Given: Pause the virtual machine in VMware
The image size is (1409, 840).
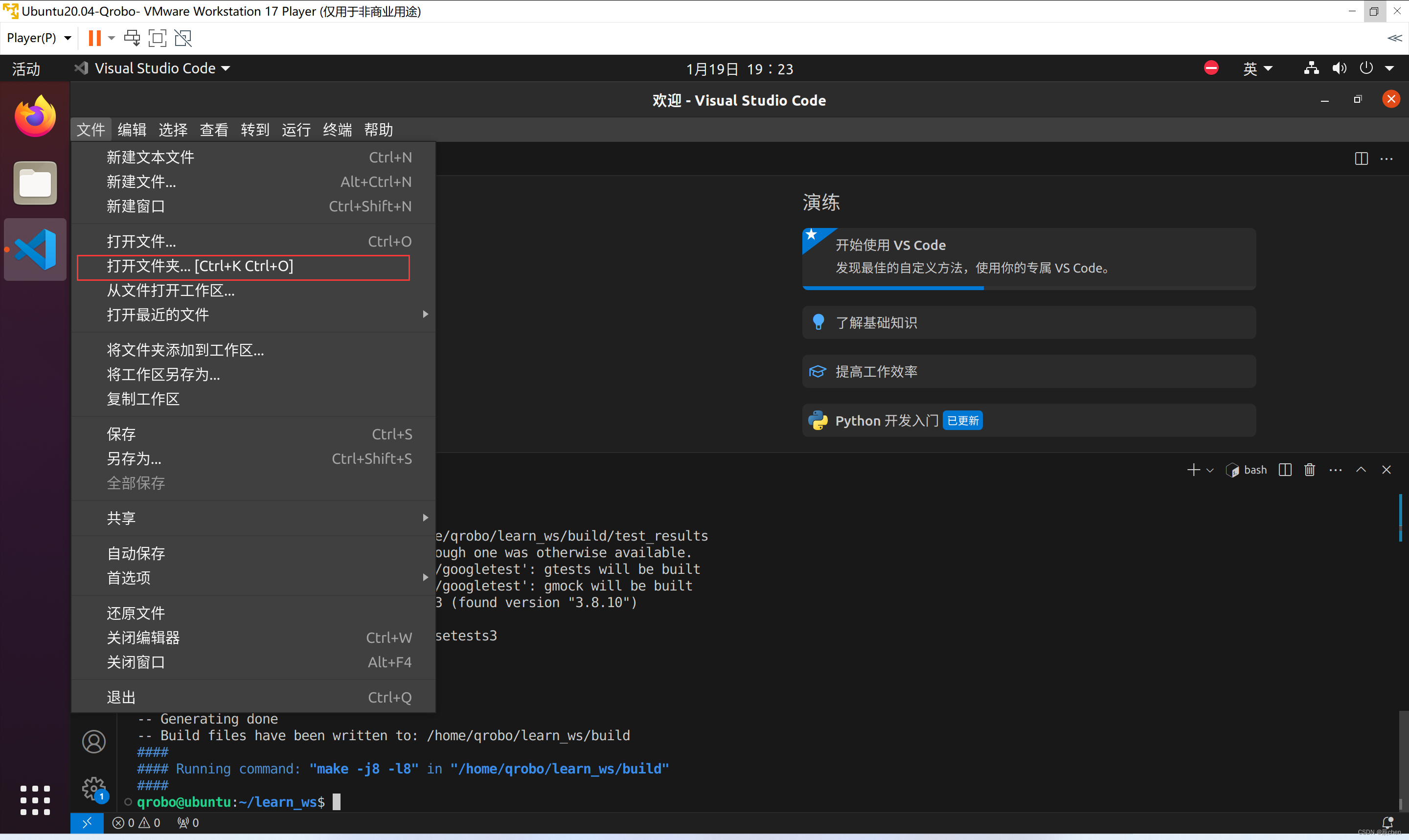Looking at the screenshot, I should 94,38.
